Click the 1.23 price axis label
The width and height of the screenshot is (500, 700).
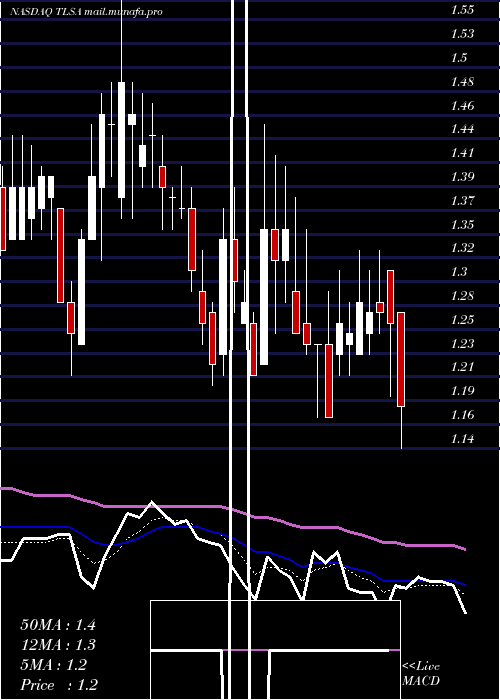point(462,343)
